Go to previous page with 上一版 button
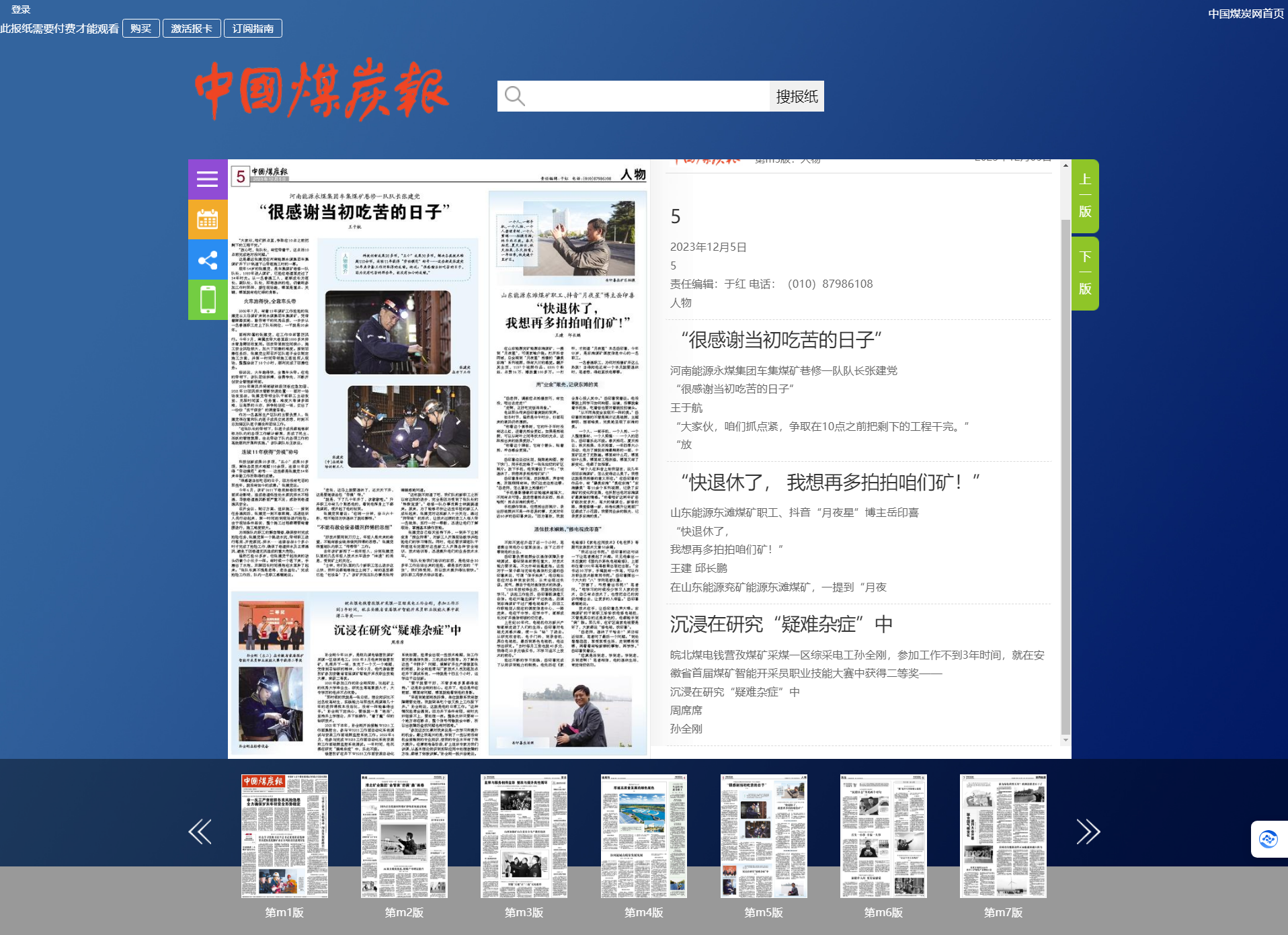The width and height of the screenshot is (1288, 935). pyautogui.click(x=1085, y=196)
